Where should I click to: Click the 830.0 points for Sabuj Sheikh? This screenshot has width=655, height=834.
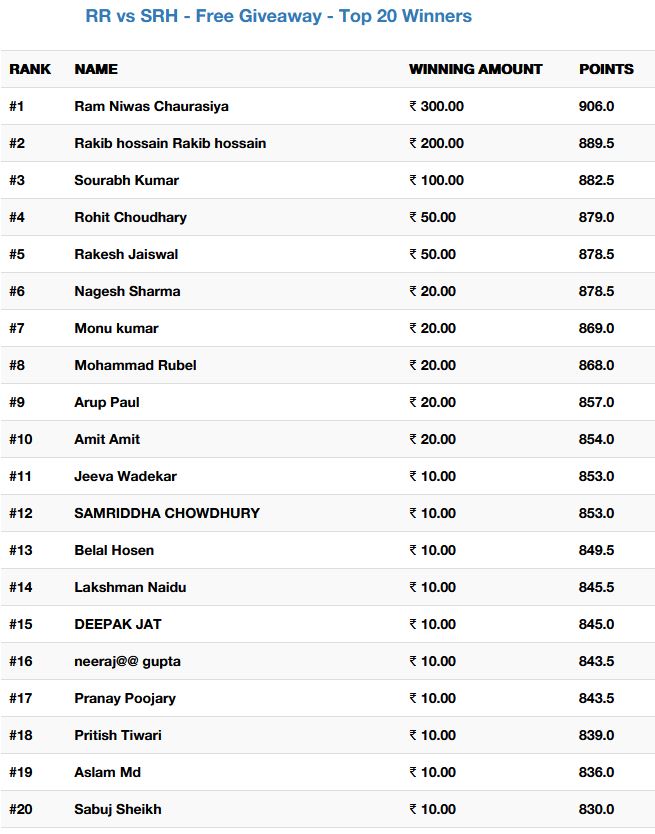point(596,809)
